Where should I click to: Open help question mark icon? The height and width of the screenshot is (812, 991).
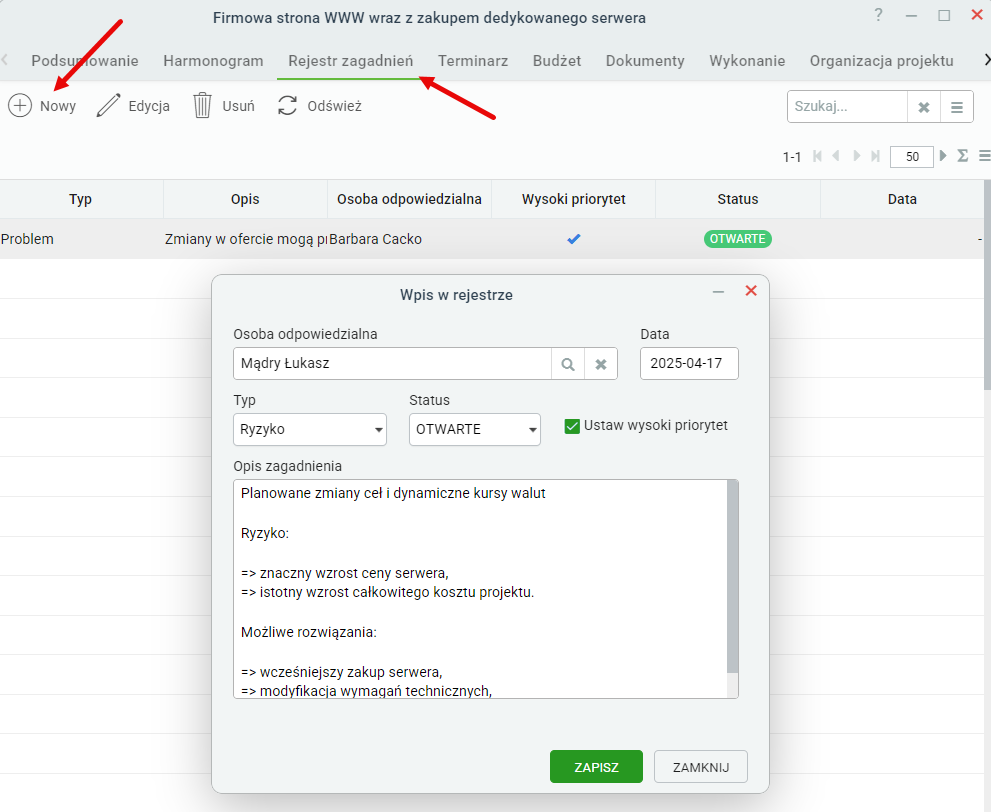point(879,15)
